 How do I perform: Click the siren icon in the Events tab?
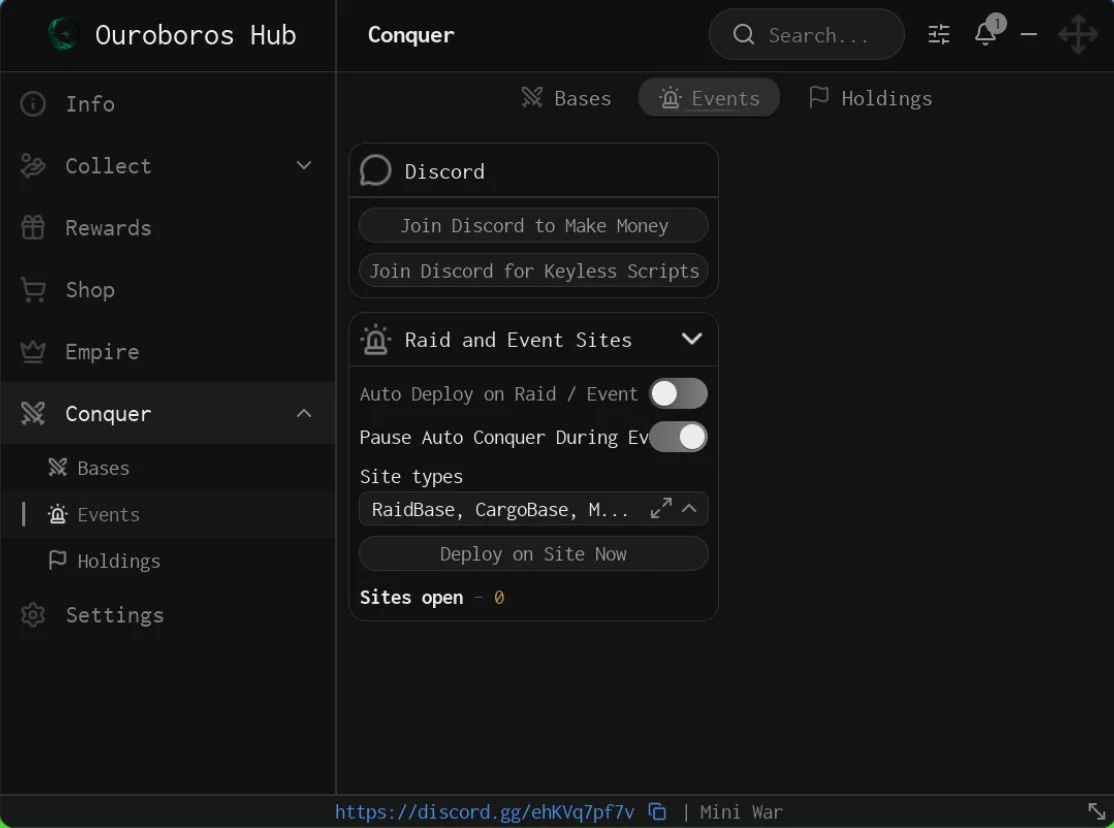click(669, 97)
